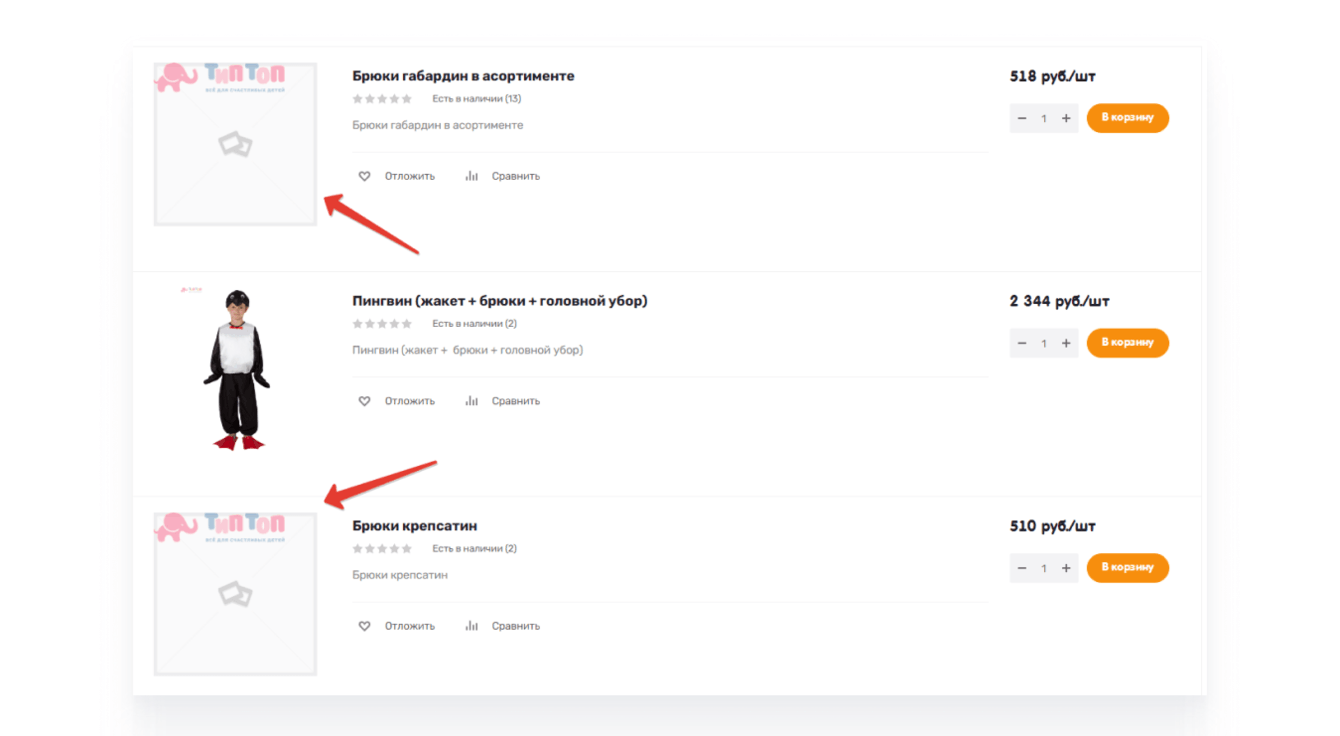Click quantity field for Брюки крепсатин
The height and width of the screenshot is (736, 1340).
[1044, 568]
